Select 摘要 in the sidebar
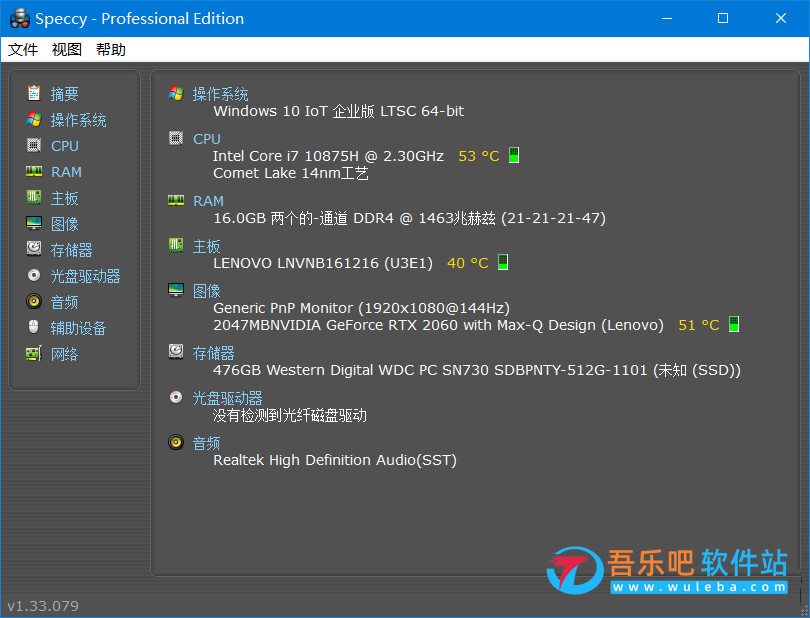Screen dimensions: 810x618 click(x=65, y=94)
